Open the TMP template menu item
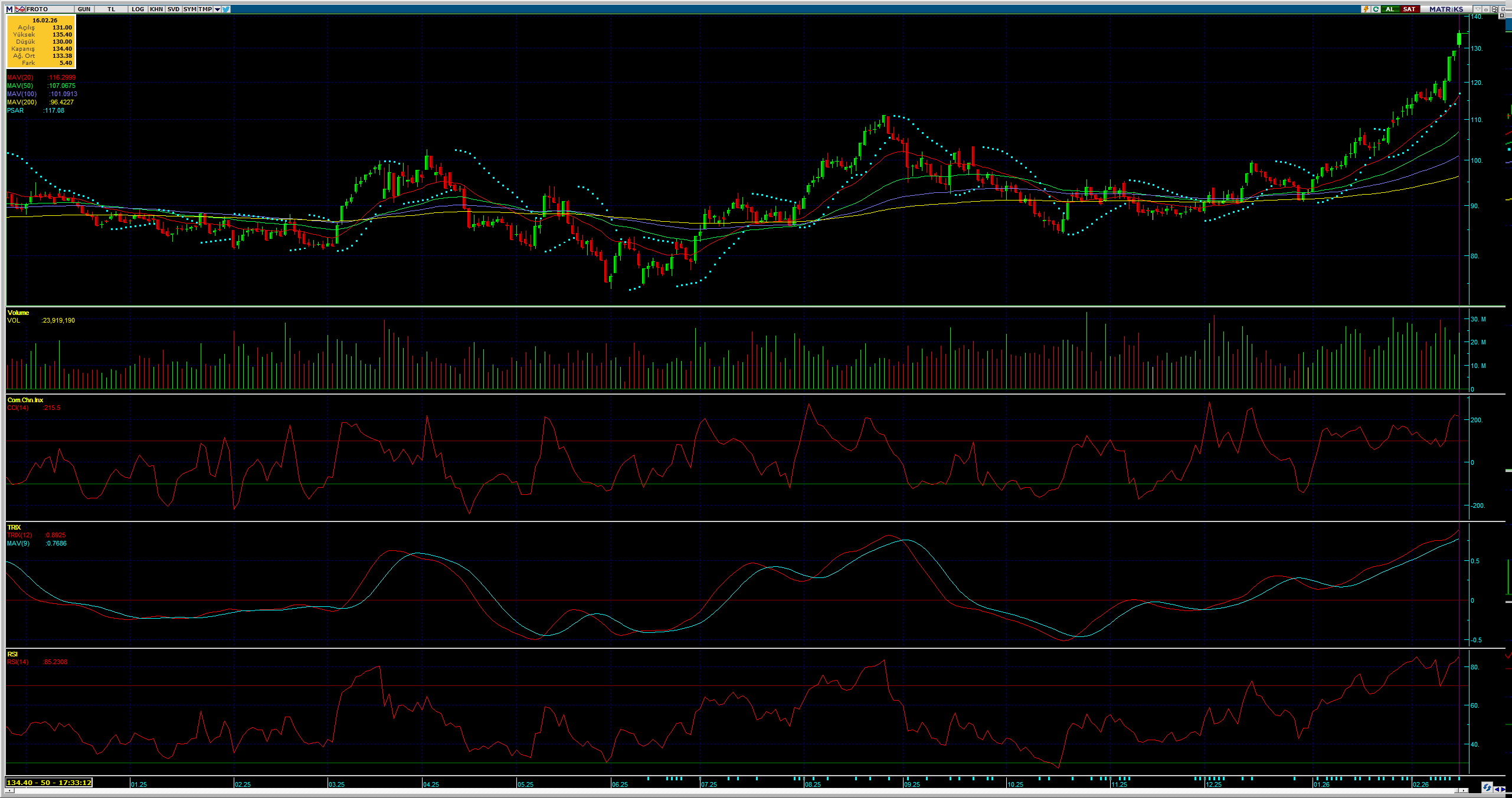The height and width of the screenshot is (798, 1512). pyautogui.click(x=205, y=9)
